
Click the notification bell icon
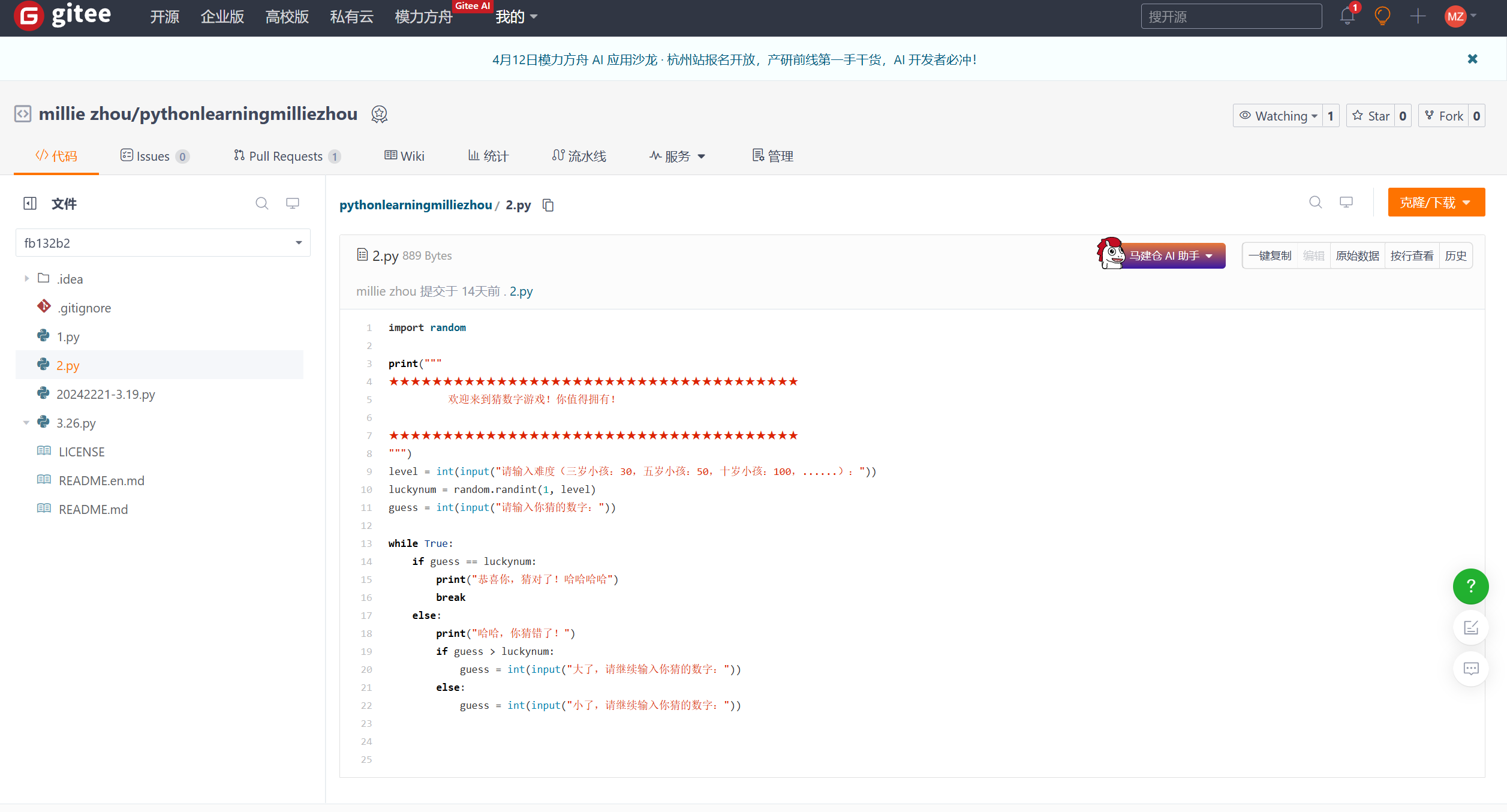pos(1347,16)
